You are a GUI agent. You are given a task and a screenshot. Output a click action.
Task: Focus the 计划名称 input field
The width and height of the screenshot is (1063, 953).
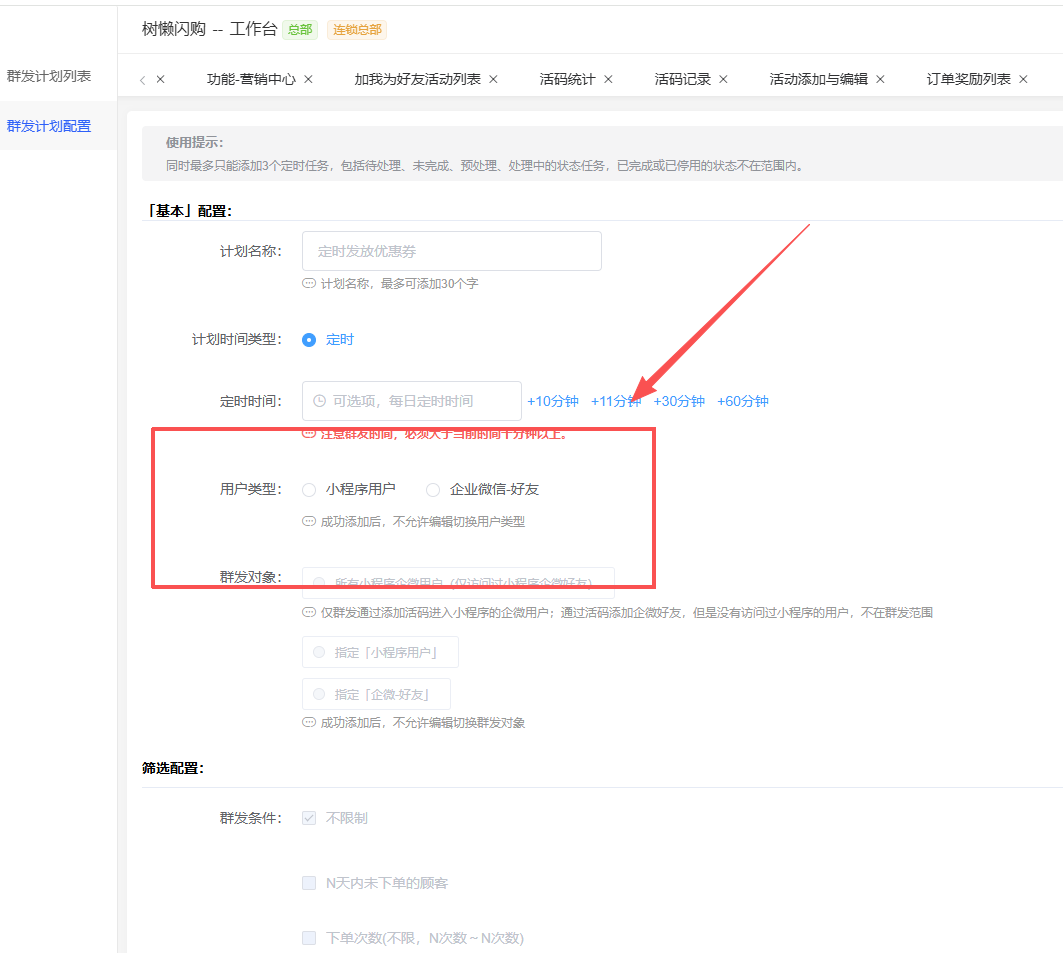(451, 251)
